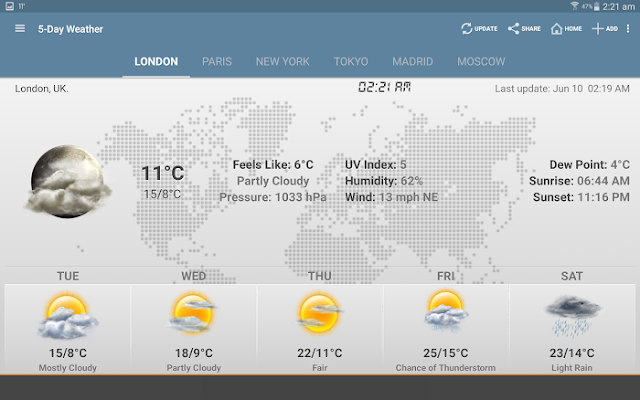The height and width of the screenshot is (400, 640).
Task: Tap Wednesday's 18/9°C temperature
Action: (x=193, y=353)
